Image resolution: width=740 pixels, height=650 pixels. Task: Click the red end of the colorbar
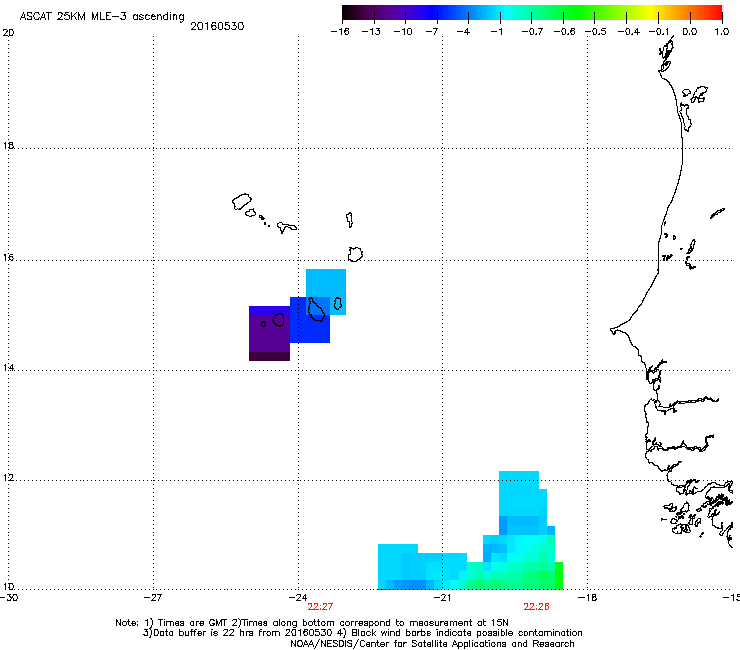click(716, 13)
